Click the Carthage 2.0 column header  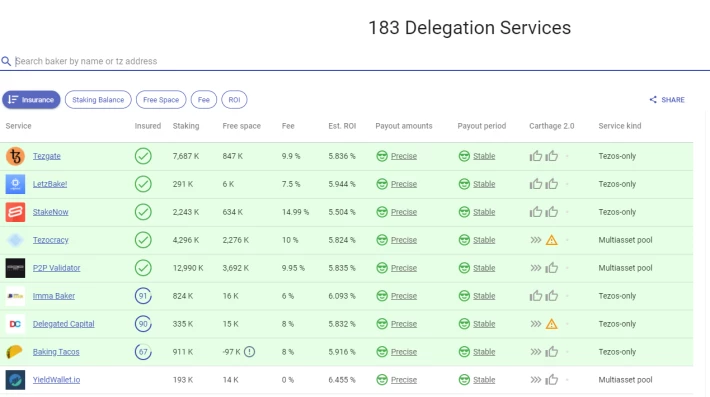pos(552,126)
